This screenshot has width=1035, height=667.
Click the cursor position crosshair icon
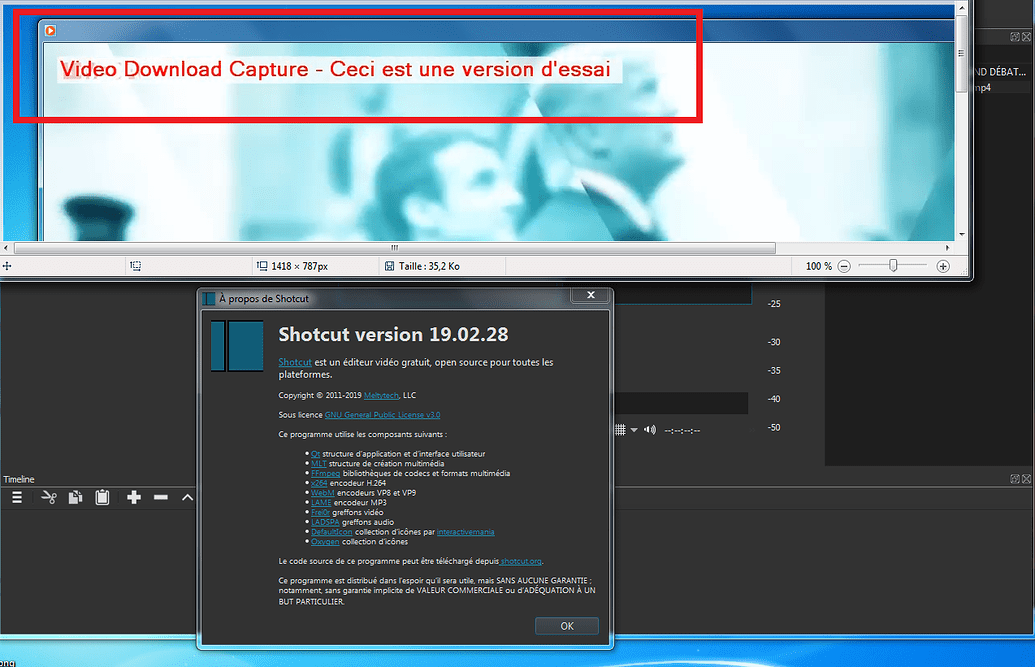click(7, 265)
